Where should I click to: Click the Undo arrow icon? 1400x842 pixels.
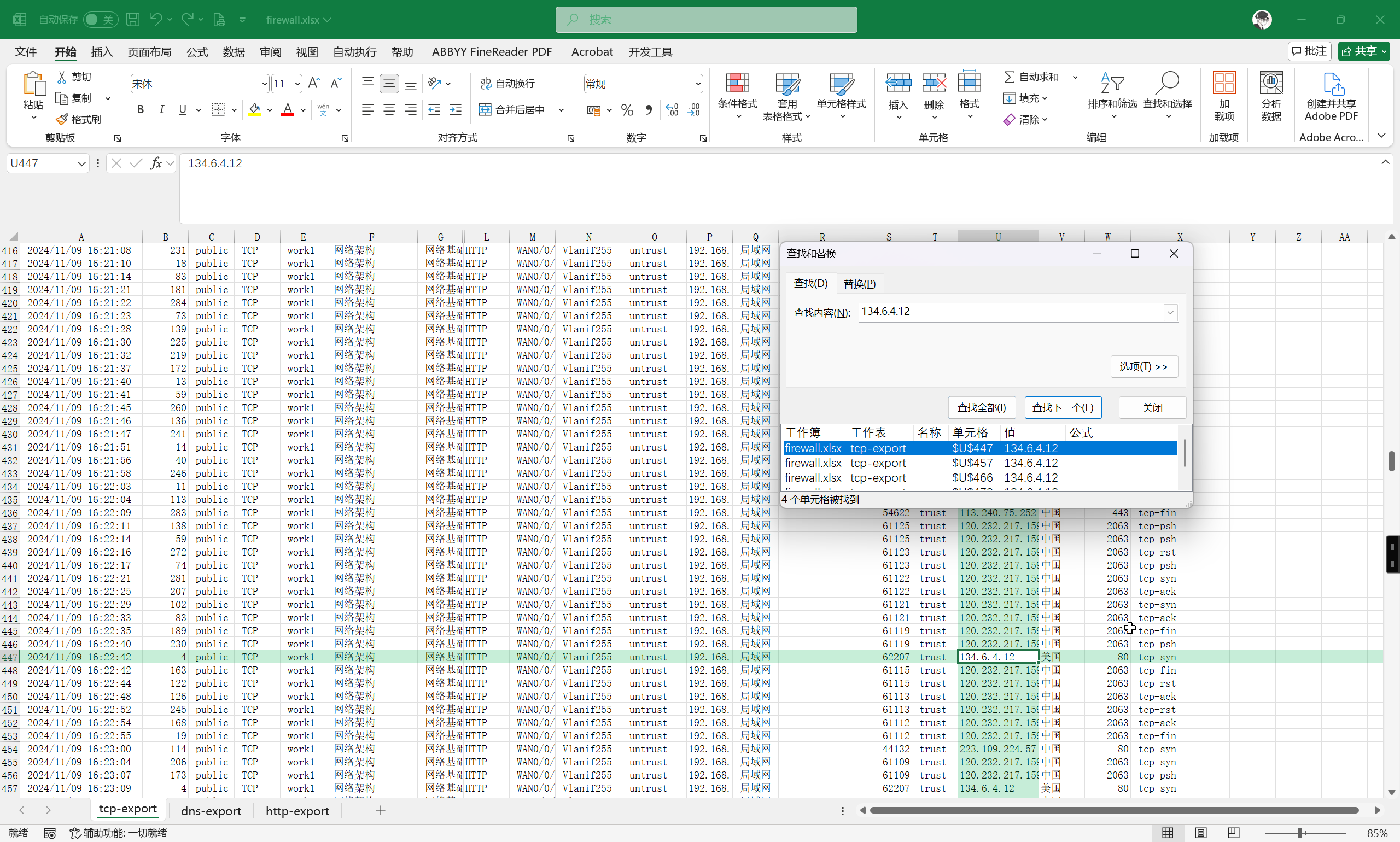(x=156, y=20)
